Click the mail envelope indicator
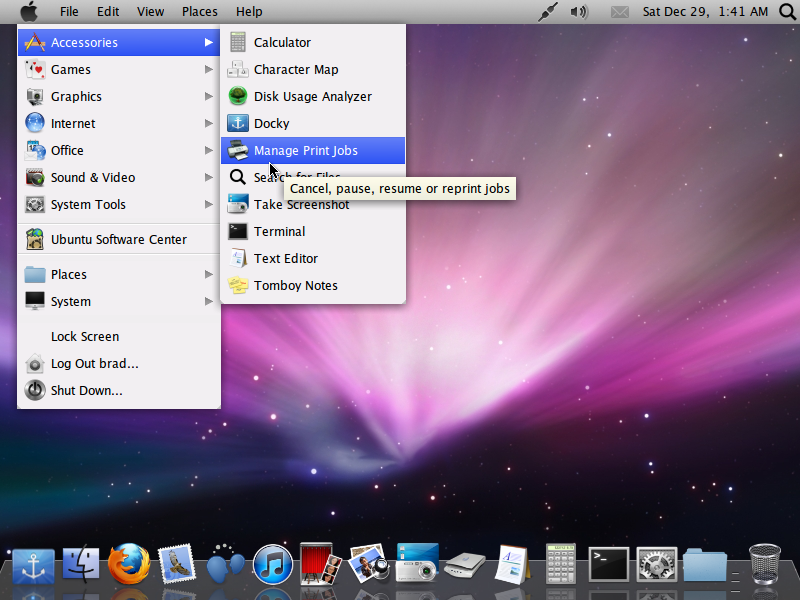 point(619,11)
